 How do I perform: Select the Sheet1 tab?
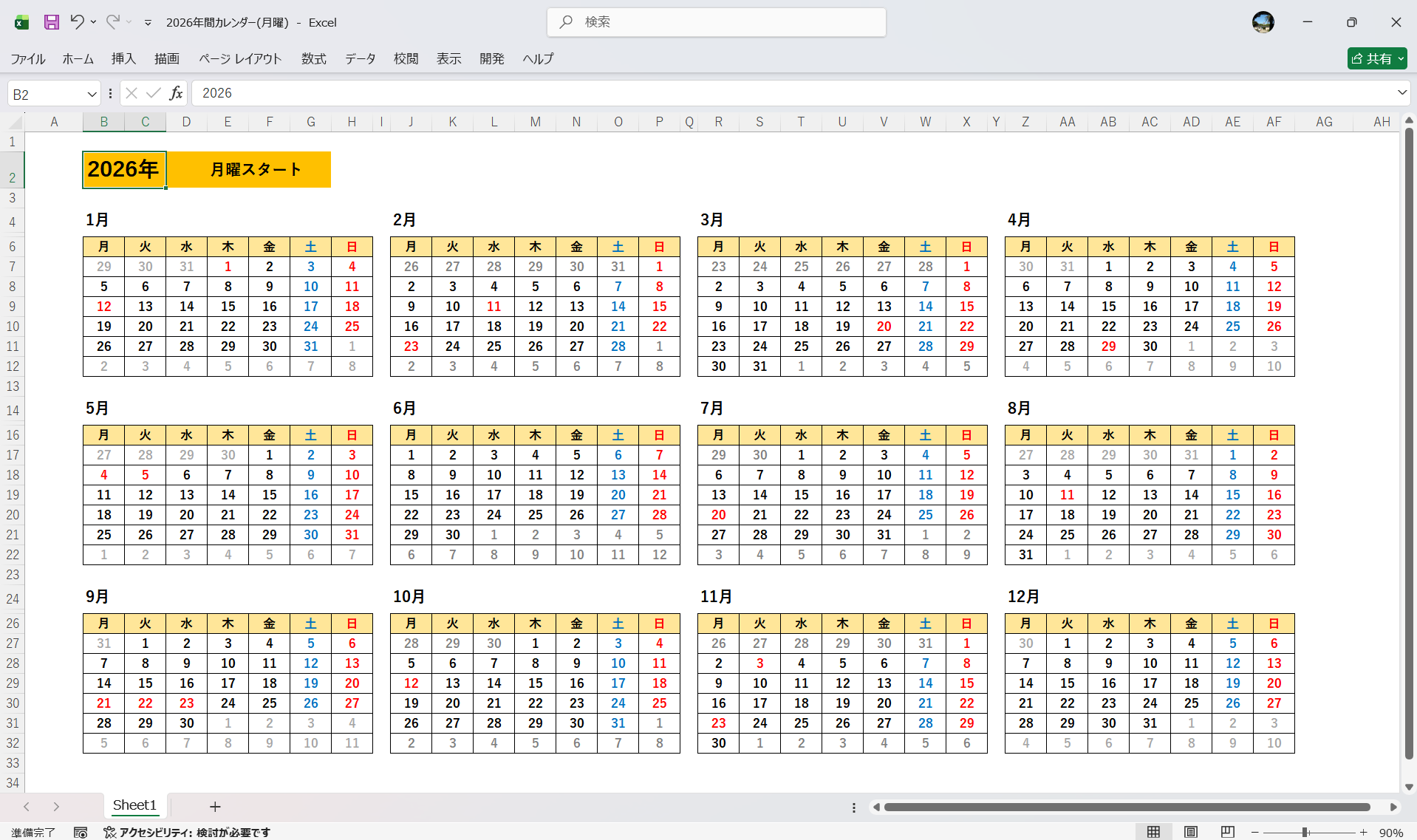134,805
